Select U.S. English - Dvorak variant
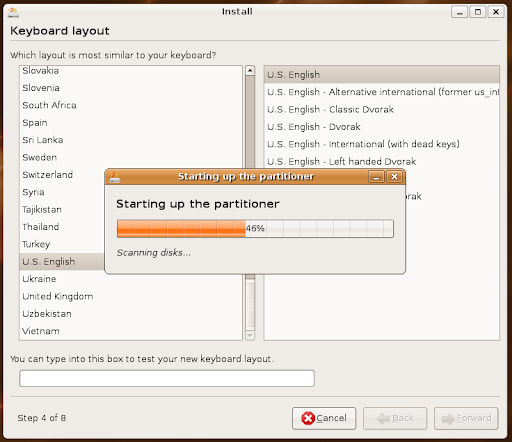The width and height of the screenshot is (512, 442). click(382, 127)
